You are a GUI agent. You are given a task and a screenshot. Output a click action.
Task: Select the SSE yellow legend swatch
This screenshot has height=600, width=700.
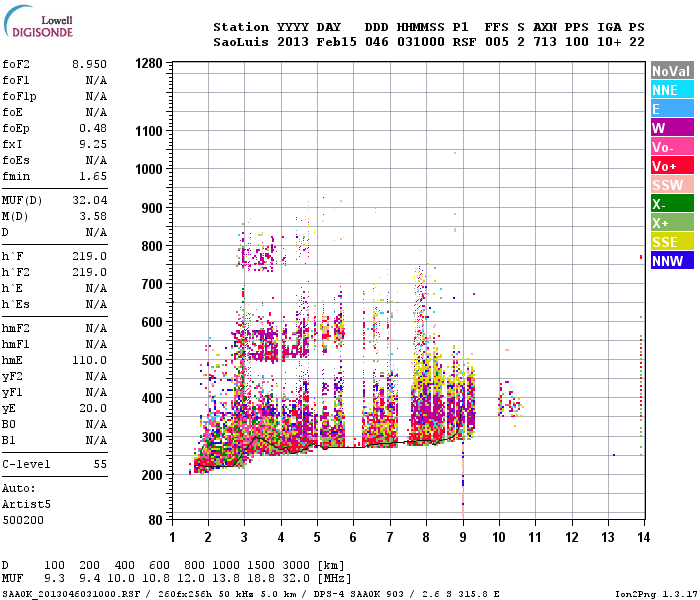pyautogui.click(x=672, y=242)
